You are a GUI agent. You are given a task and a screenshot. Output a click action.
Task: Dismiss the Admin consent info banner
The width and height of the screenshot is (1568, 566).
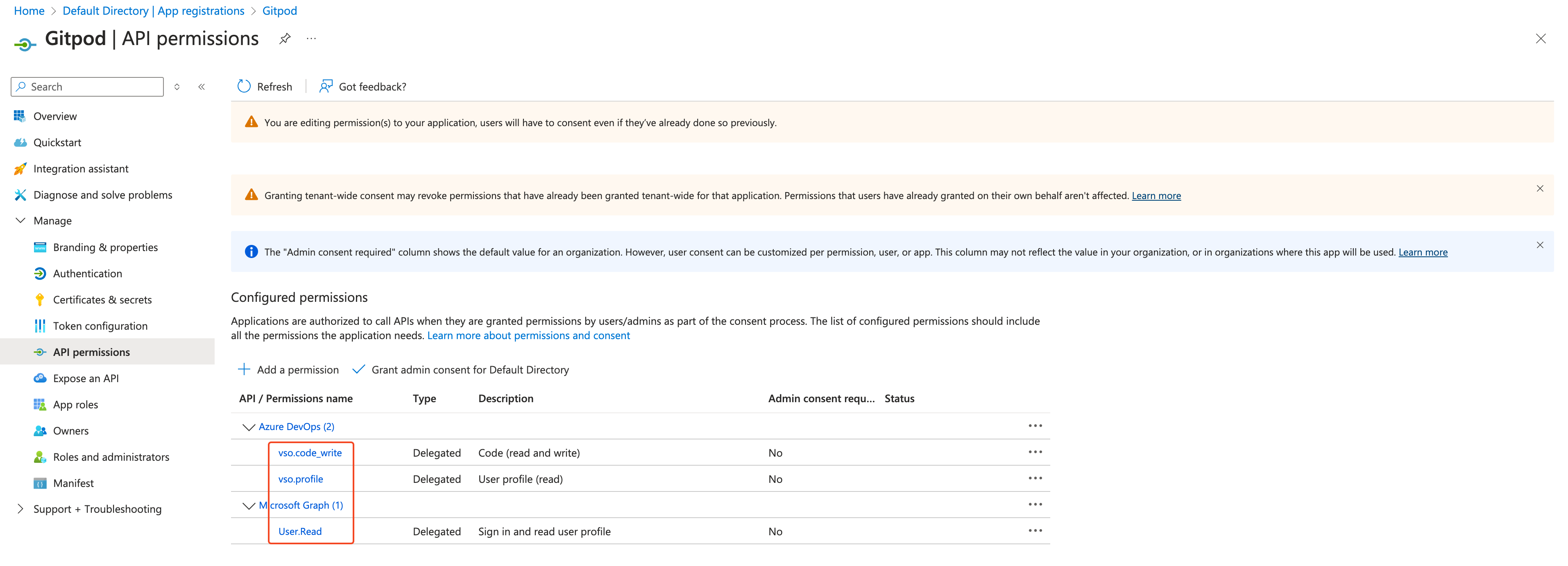1539,245
